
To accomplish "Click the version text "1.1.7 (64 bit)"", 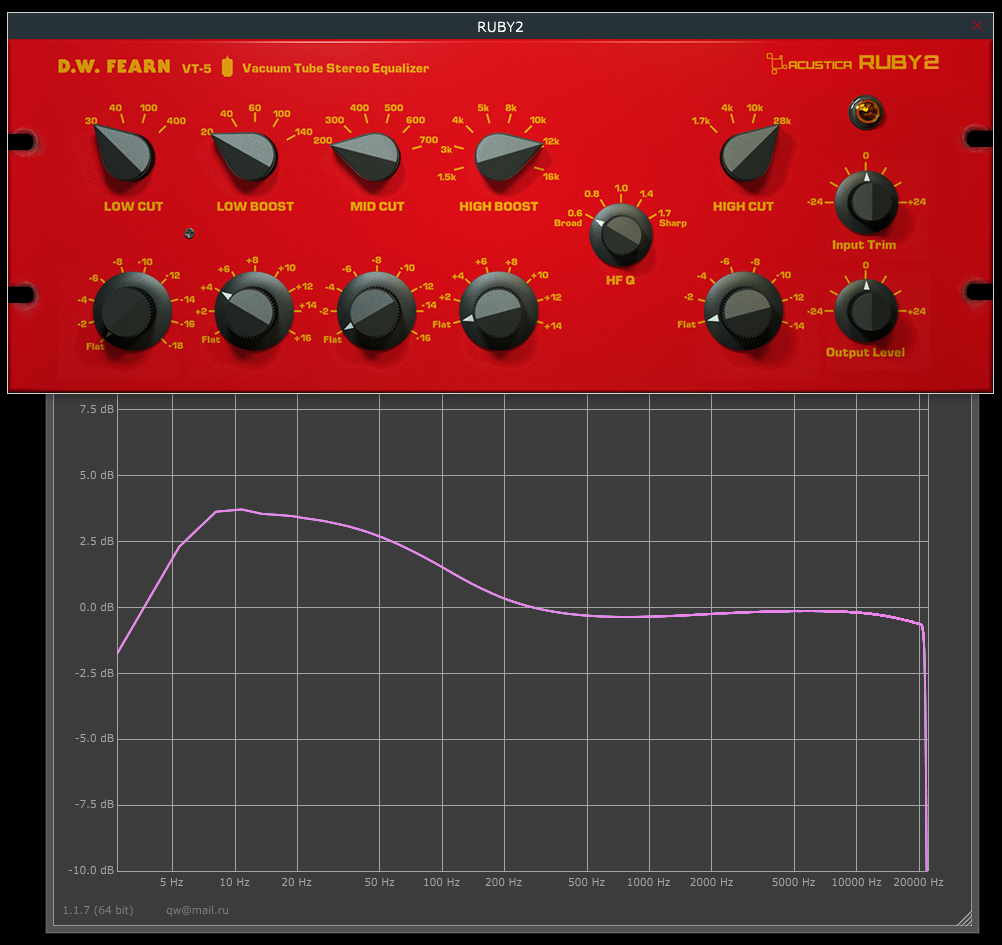I will point(98,910).
